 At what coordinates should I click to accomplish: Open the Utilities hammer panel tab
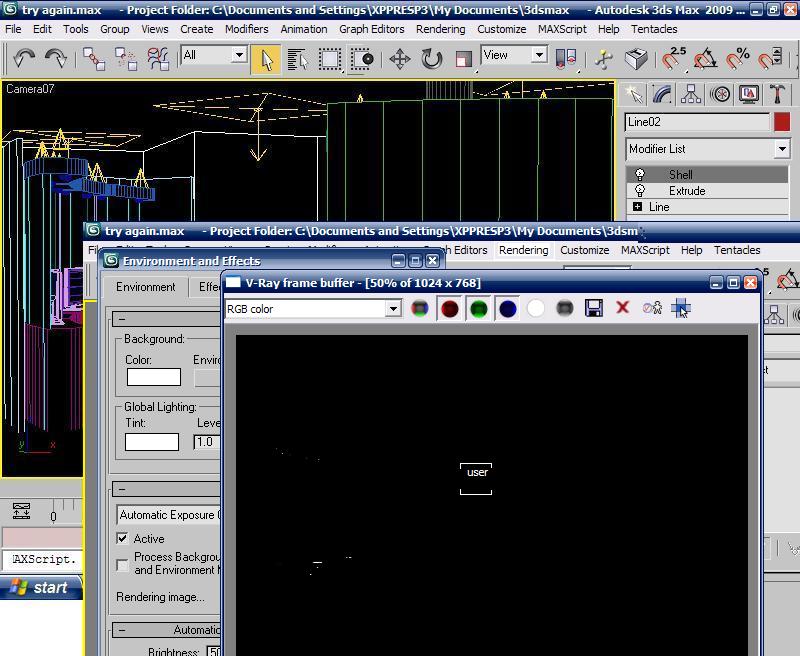coord(777,94)
